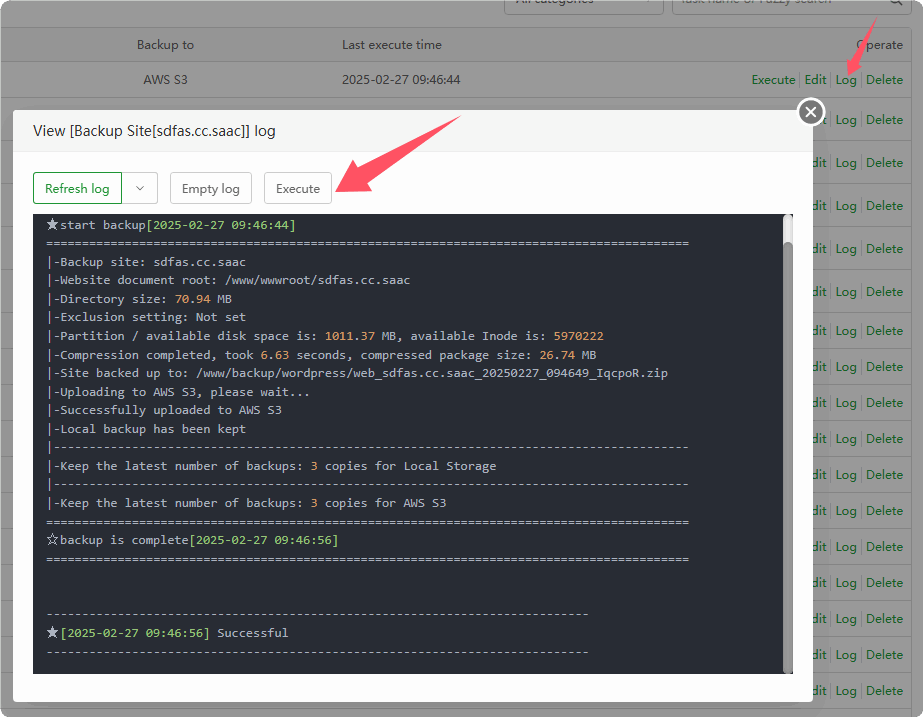Close the backup log dialog
Screen dimensions: 923x717
(x=811, y=112)
